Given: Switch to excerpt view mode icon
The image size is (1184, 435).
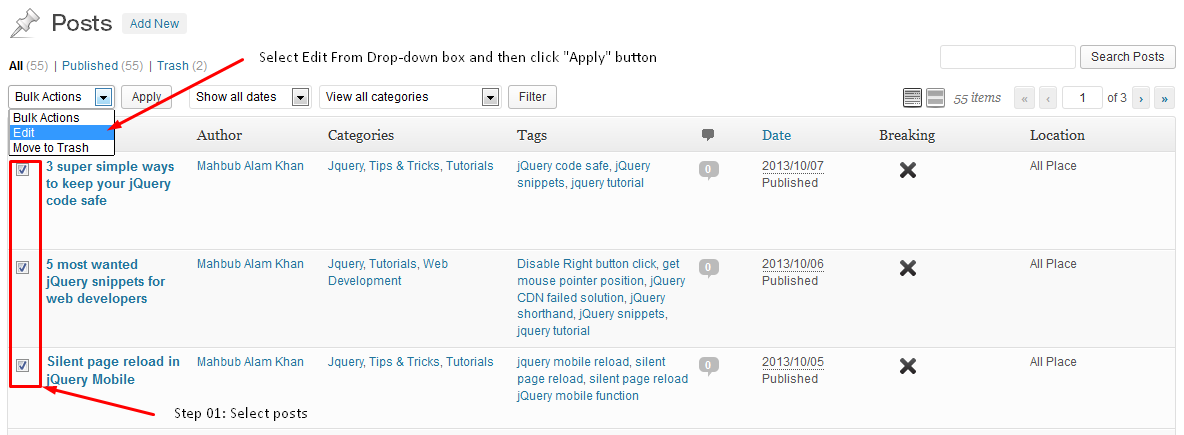Looking at the screenshot, I should tap(935, 97).
